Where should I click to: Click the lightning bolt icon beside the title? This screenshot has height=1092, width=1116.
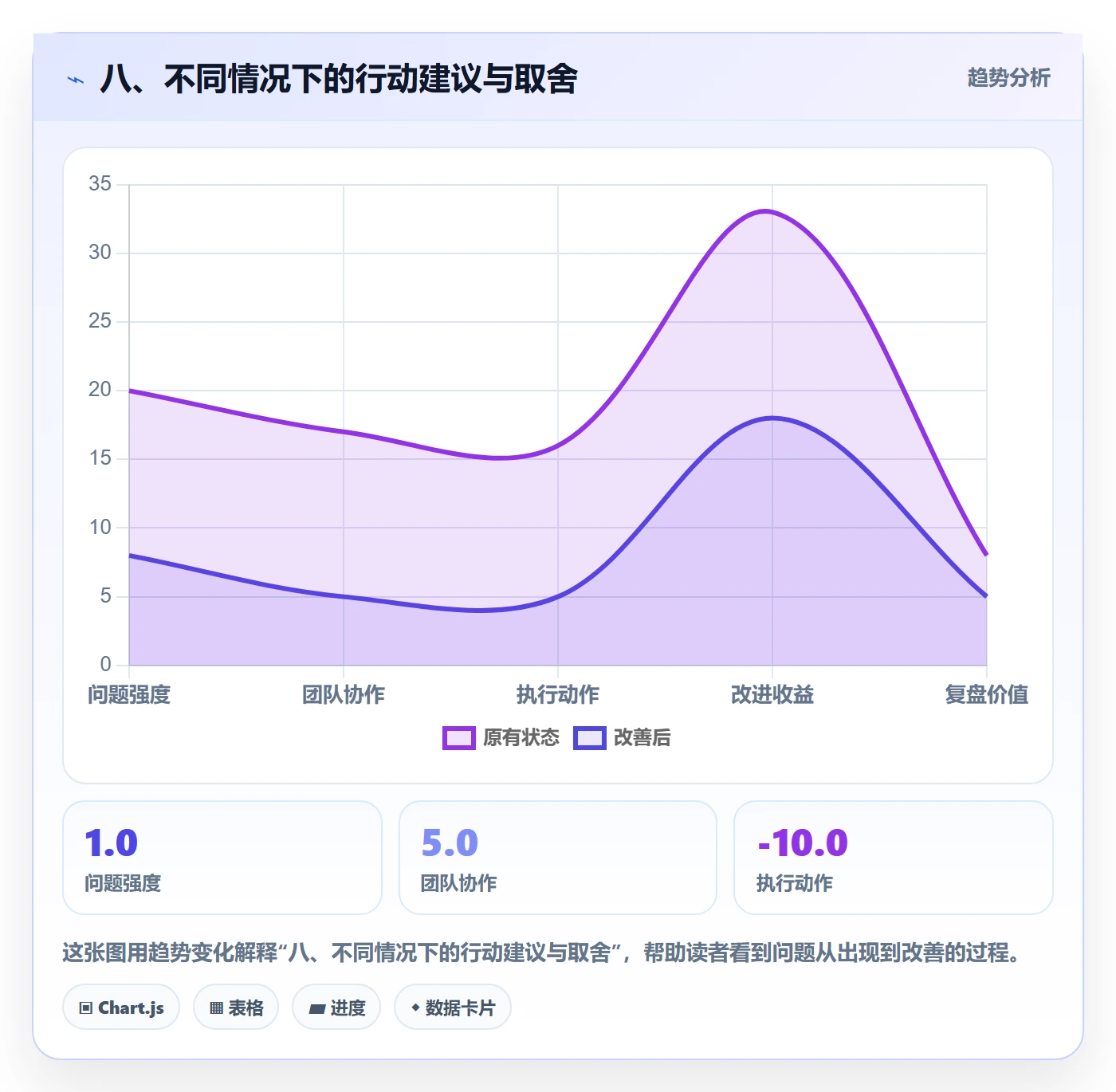[76, 80]
